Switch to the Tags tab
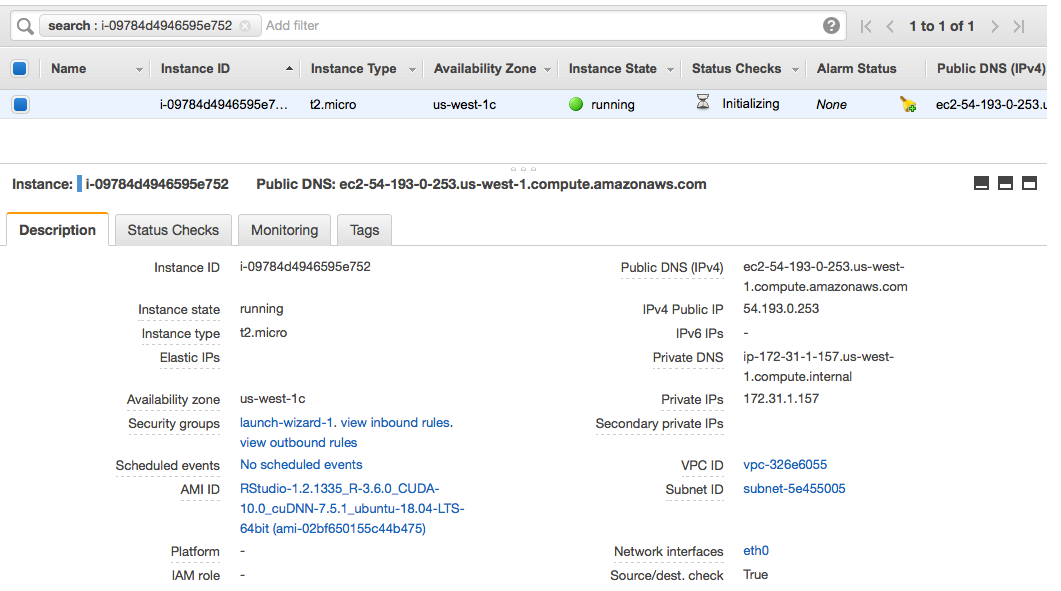This screenshot has width=1061, height=591. click(x=364, y=230)
